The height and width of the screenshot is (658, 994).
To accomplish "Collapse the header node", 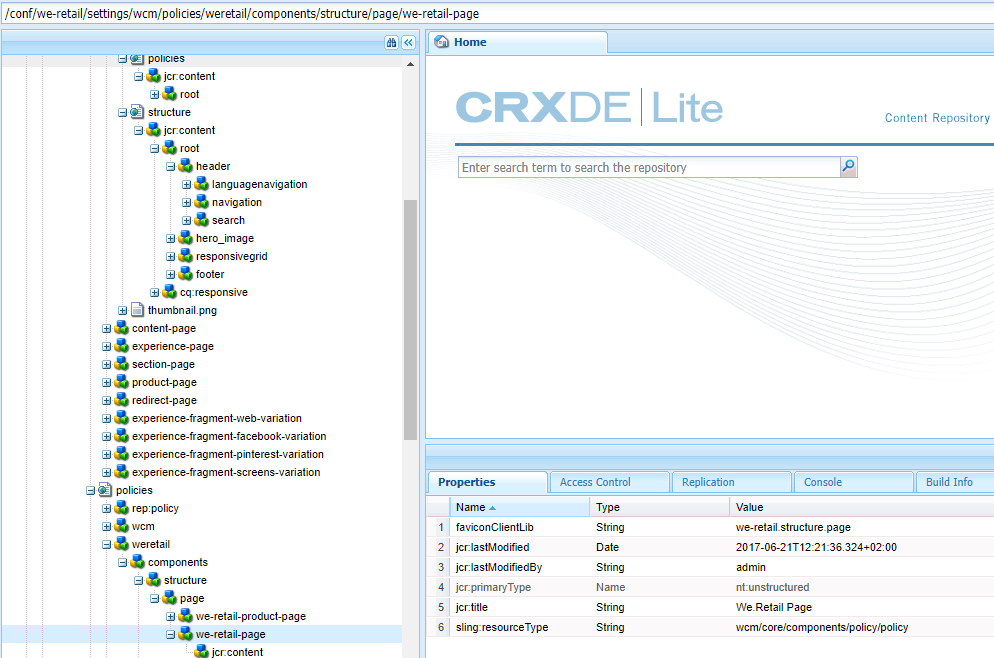I will 171,166.
